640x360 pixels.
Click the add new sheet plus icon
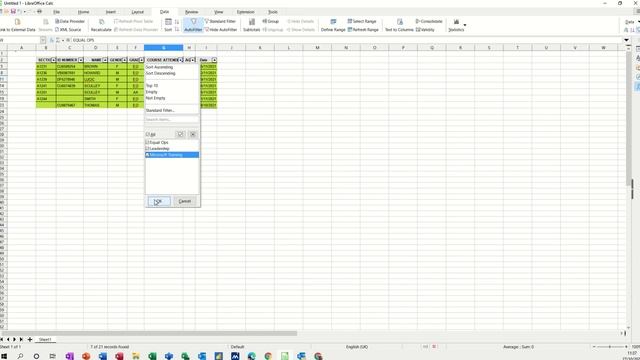click(x=29, y=340)
